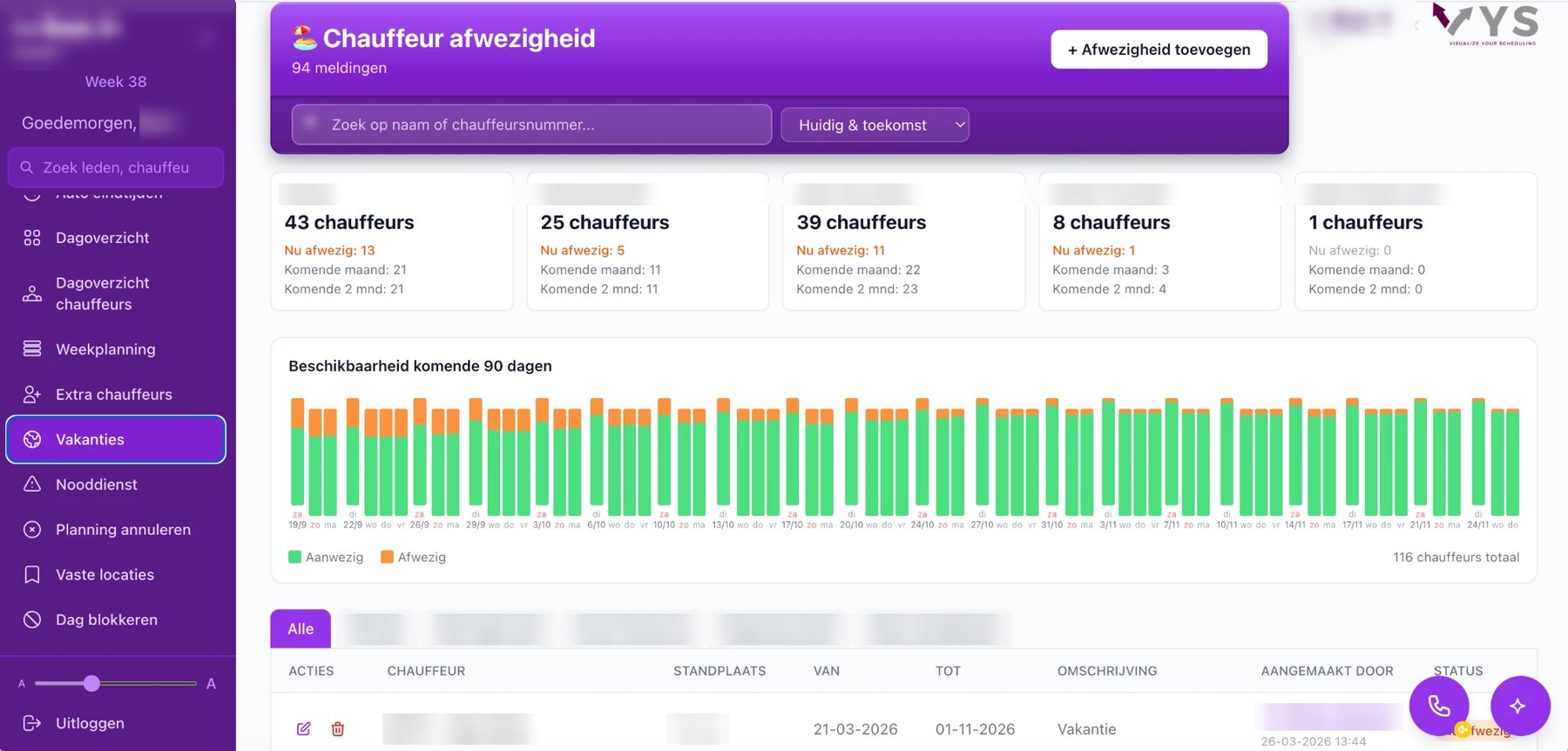Select the 1 chauffeurs summary card
This screenshot has width=1568, height=751.
1416,241
